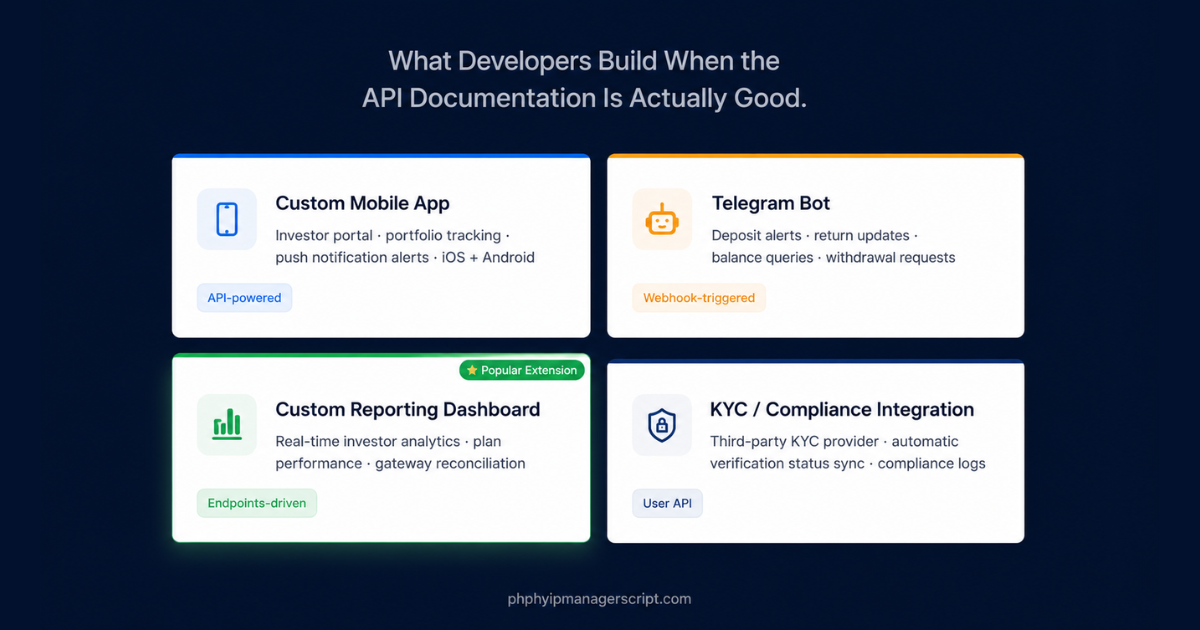1200x630 pixels.
Task: Click the line 'performance · gateway reconciliation'
Action: pos(400,464)
